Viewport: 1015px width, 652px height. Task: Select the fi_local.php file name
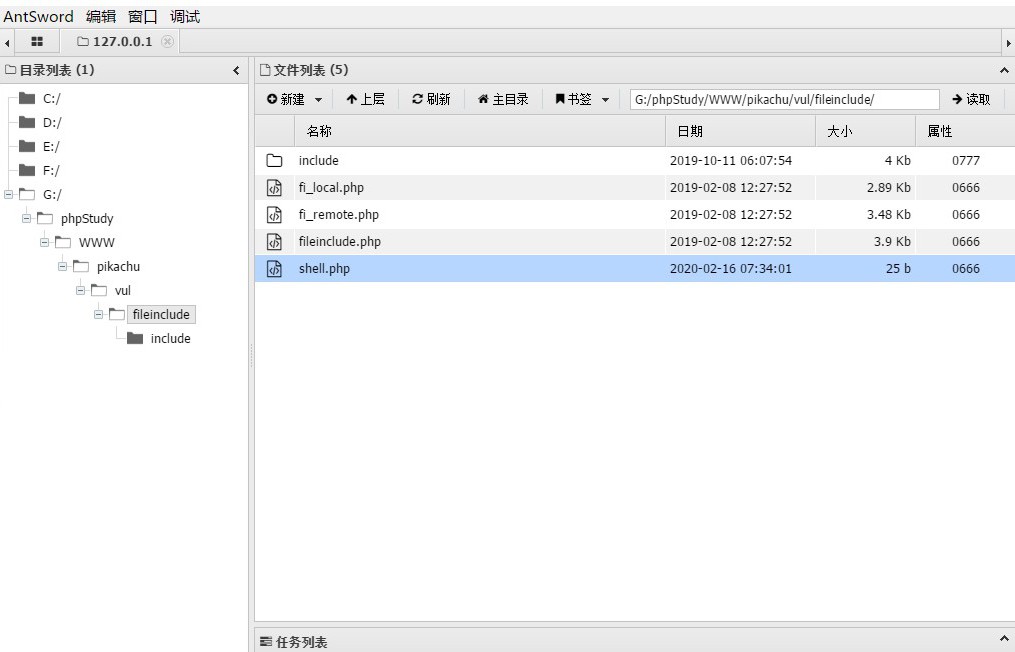coord(331,187)
